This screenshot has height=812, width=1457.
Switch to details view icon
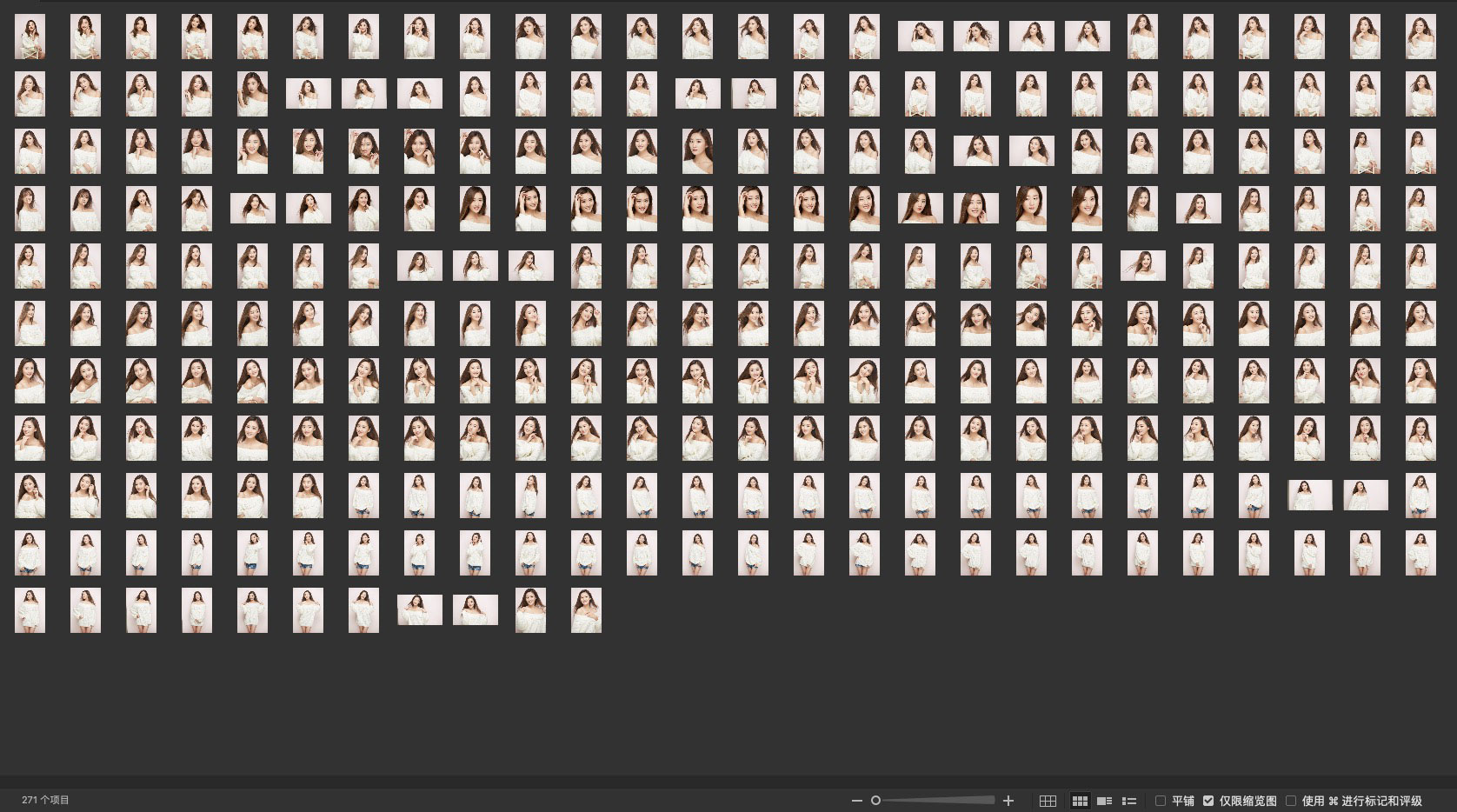[1105, 801]
